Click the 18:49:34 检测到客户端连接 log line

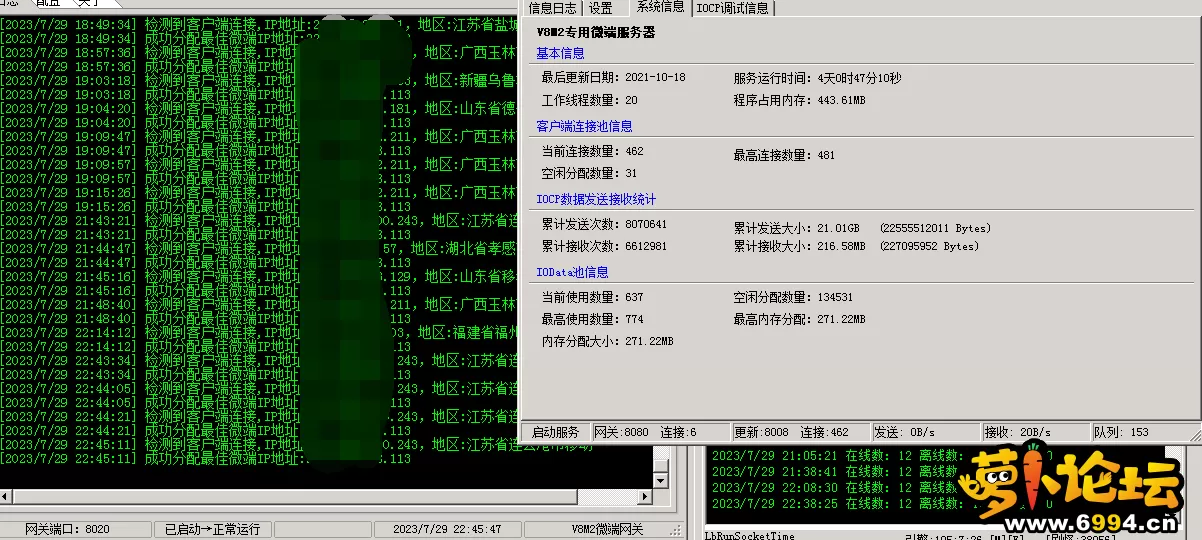tap(260, 24)
